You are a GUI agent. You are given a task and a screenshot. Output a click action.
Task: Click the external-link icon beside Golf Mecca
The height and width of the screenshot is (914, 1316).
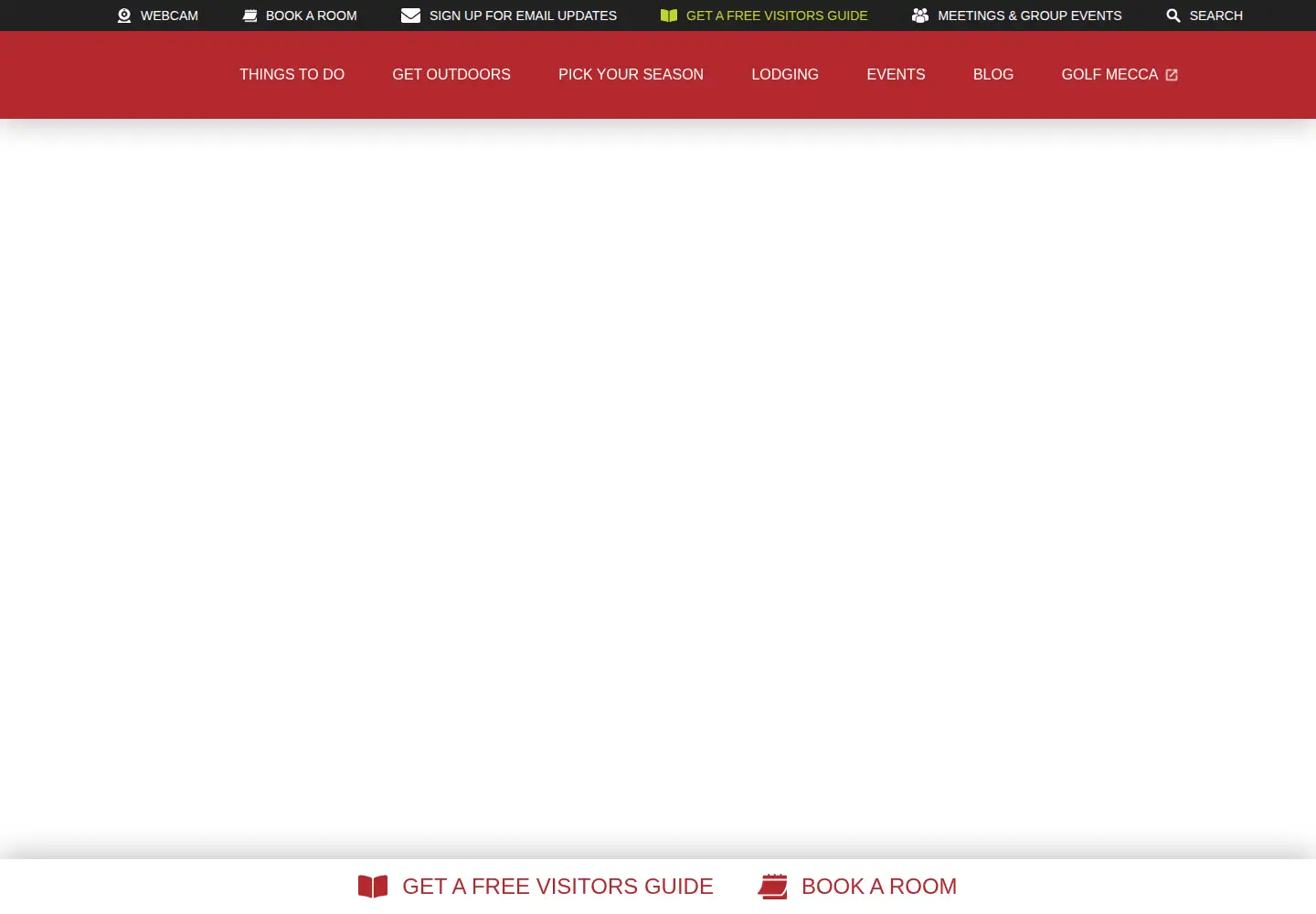(x=1172, y=75)
